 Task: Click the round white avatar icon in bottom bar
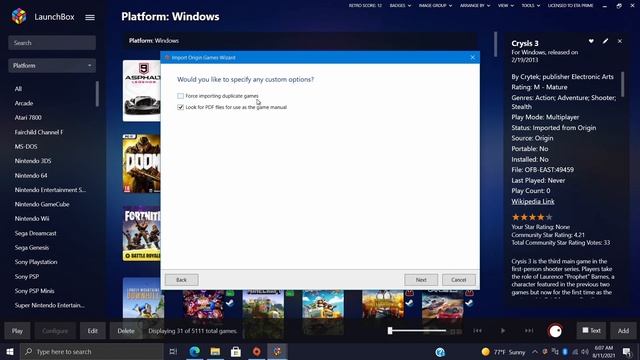click(x=555, y=331)
